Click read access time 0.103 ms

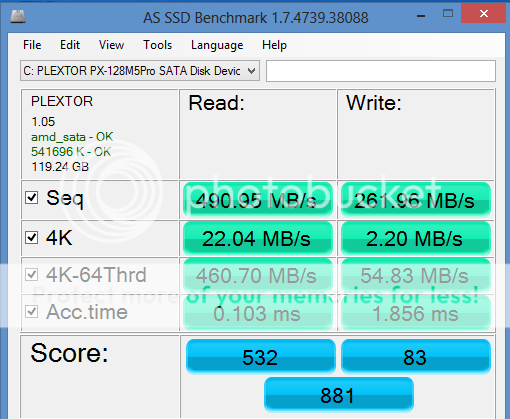pos(258,313)
